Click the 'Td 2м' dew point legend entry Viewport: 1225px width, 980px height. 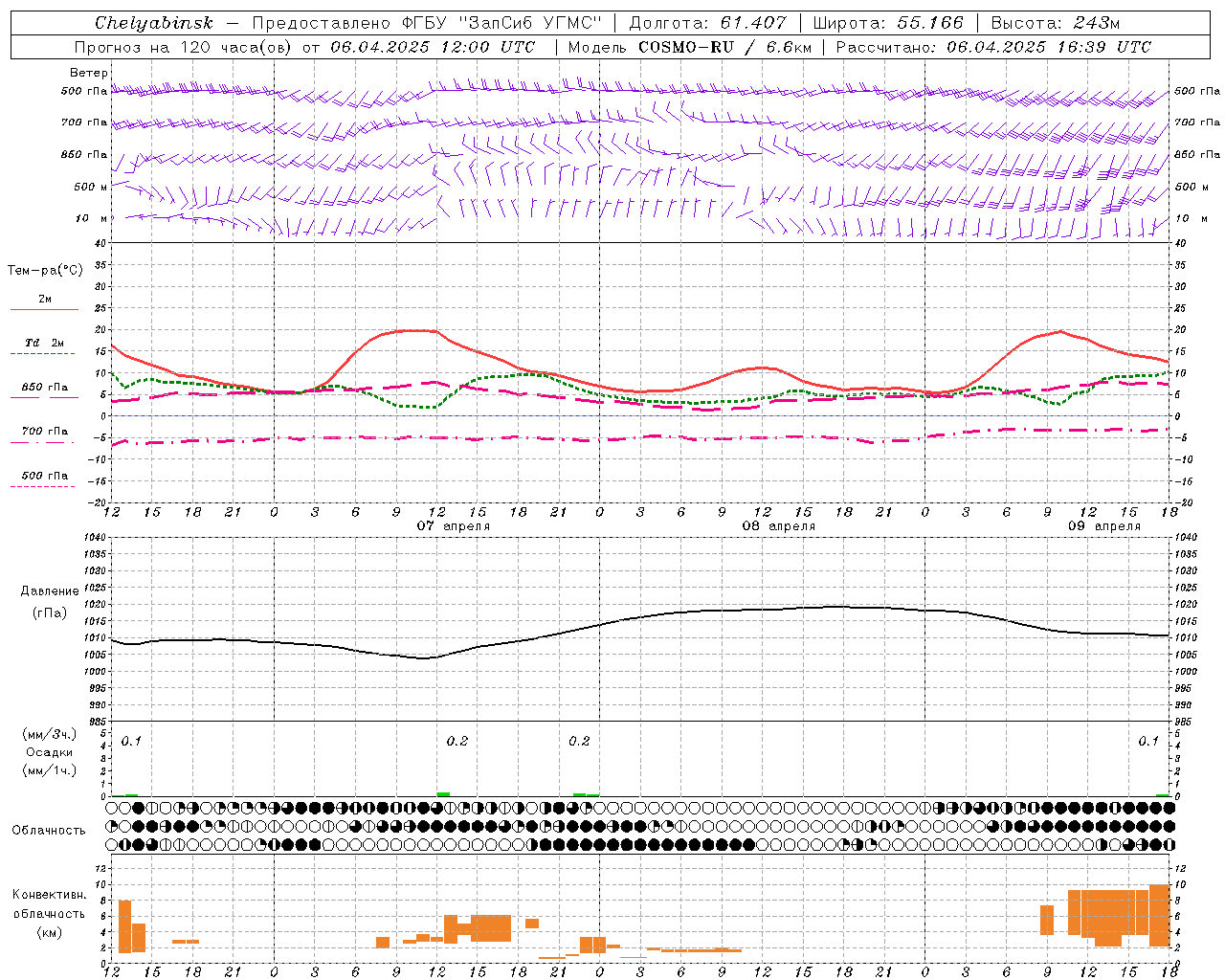point(45,343)
